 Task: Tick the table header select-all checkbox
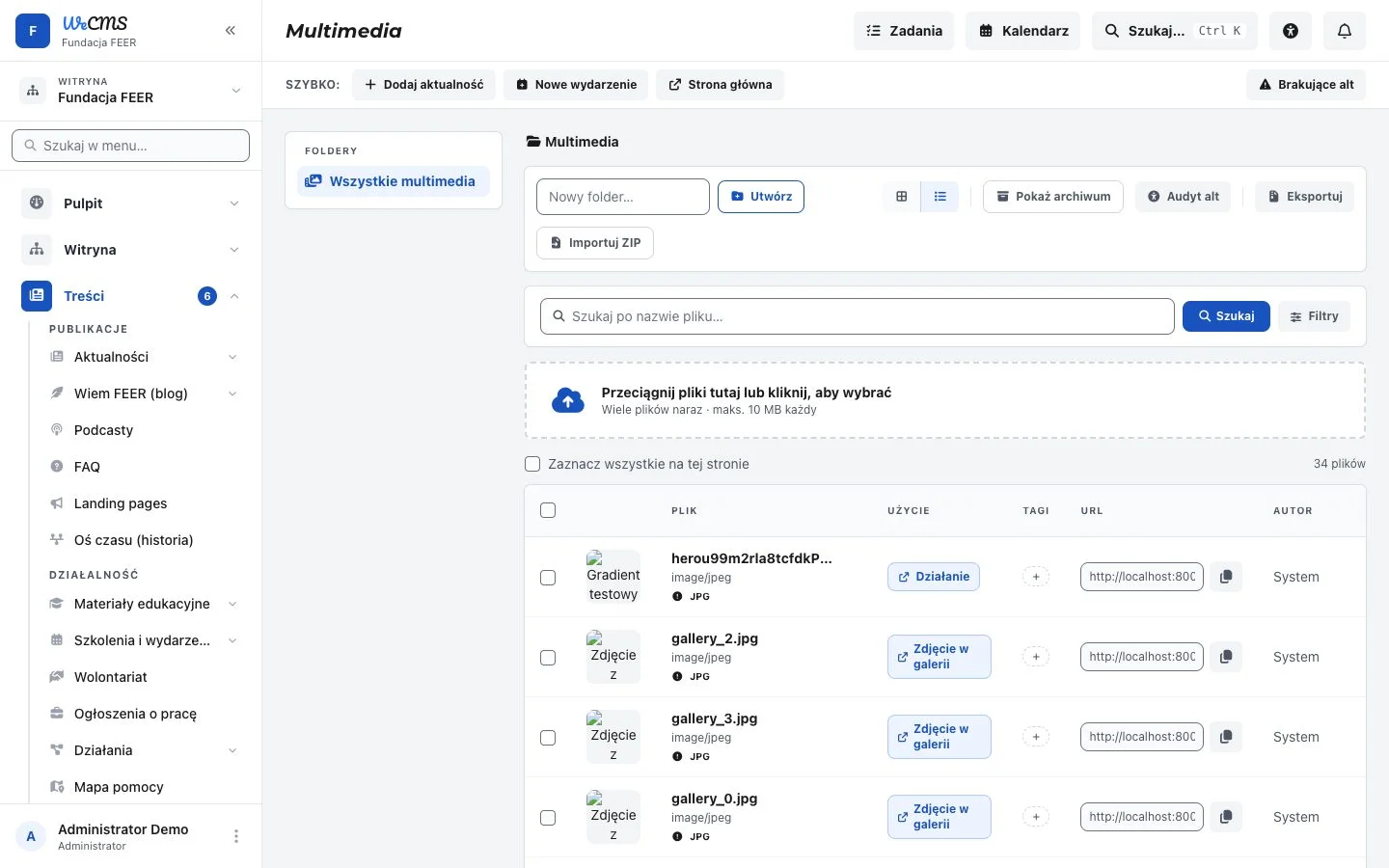tap(548, 510)
